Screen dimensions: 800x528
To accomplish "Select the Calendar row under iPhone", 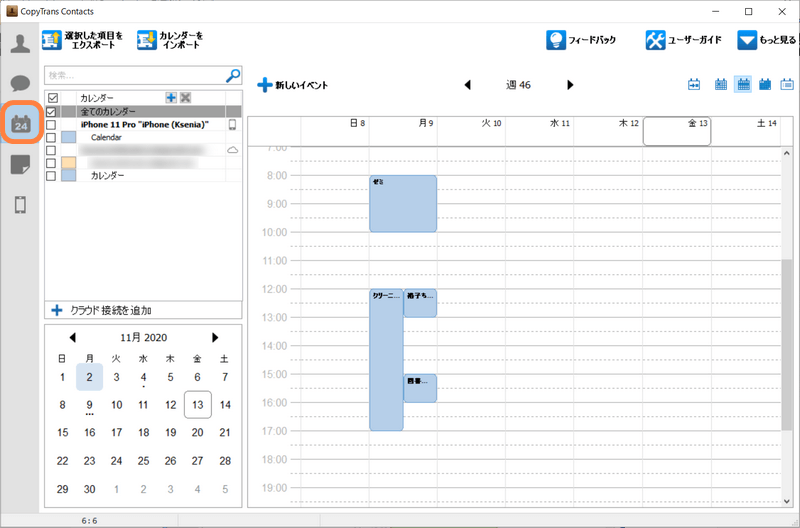I will pyautogui.click(x=143, y=137).
